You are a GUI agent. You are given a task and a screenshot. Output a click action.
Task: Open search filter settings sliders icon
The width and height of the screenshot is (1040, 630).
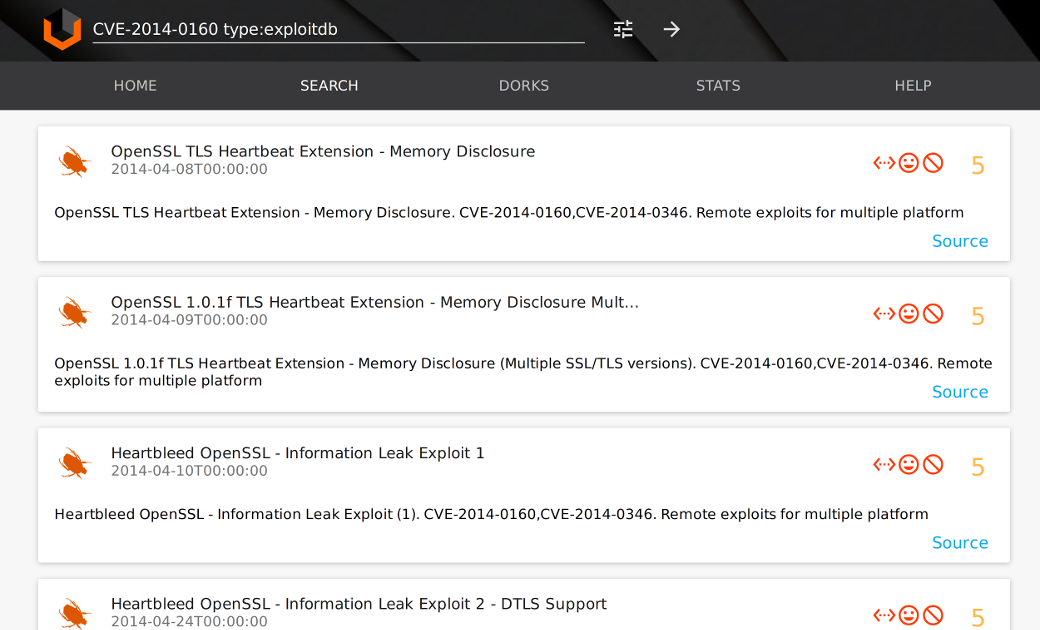[623, 29]
